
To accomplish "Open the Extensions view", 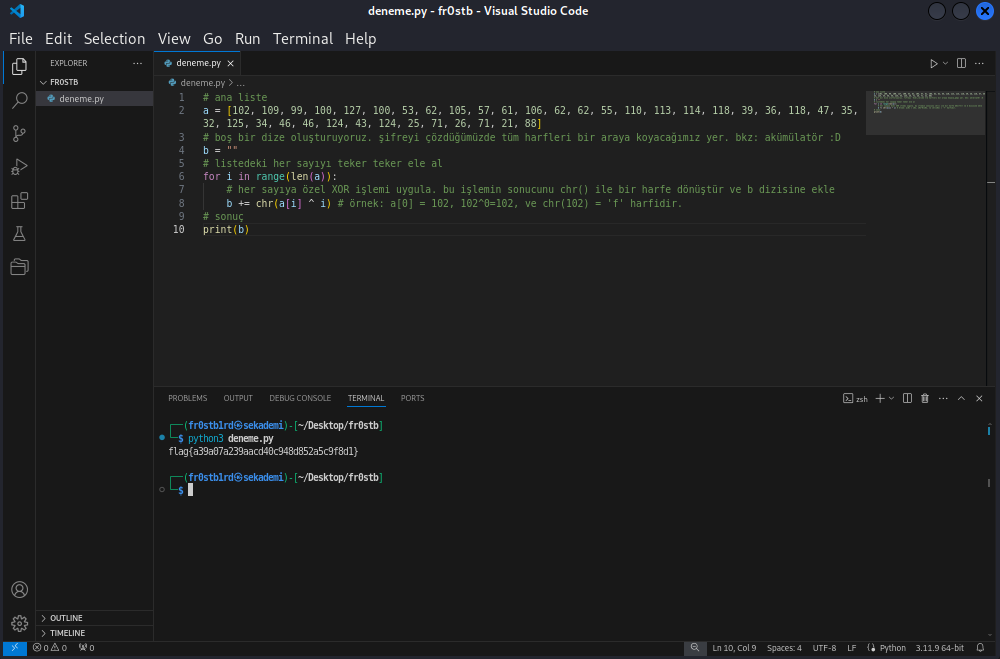I will click(x=19, y=200).
